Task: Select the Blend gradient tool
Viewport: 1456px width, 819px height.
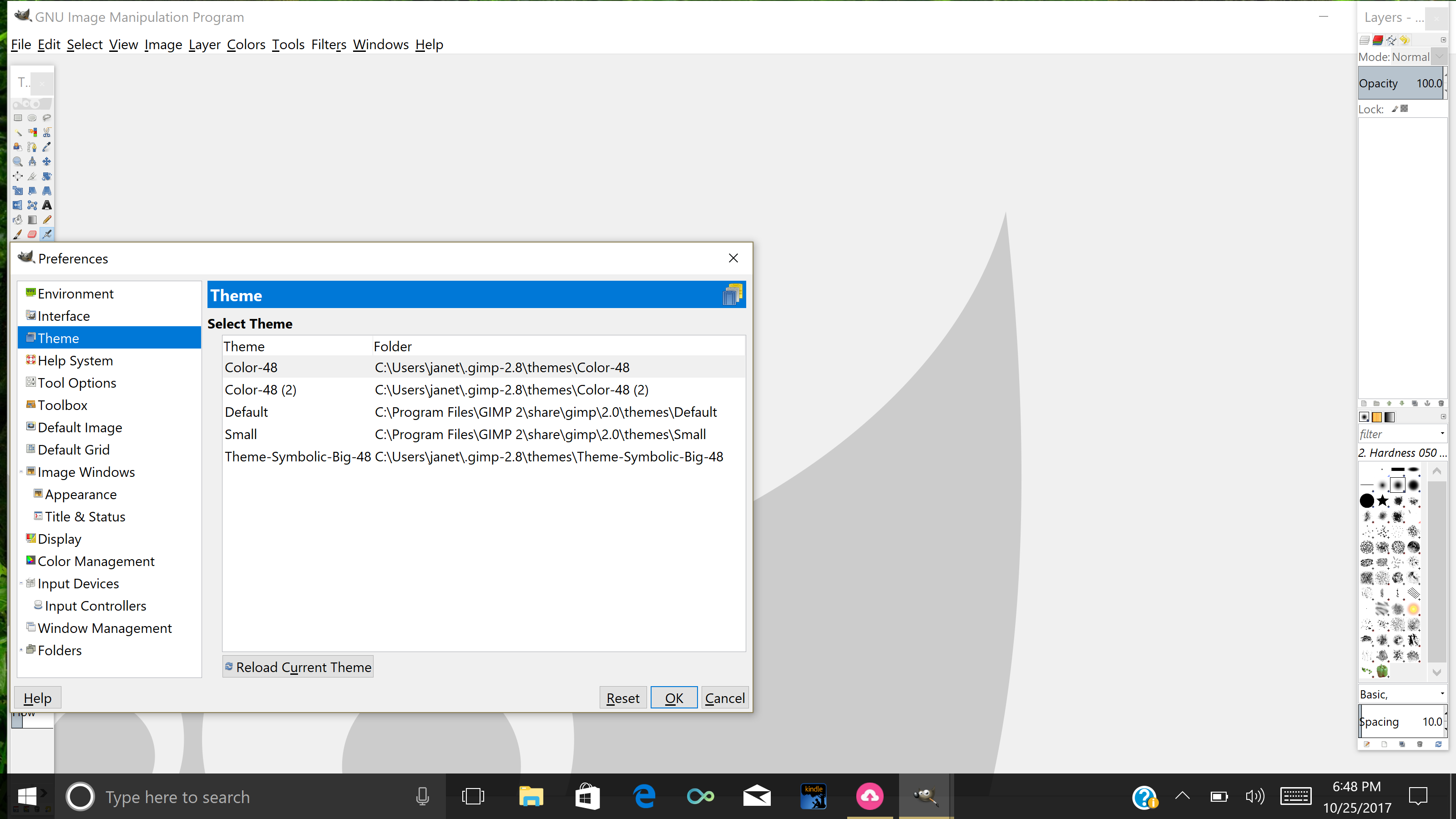Action: tap(32, 220)
